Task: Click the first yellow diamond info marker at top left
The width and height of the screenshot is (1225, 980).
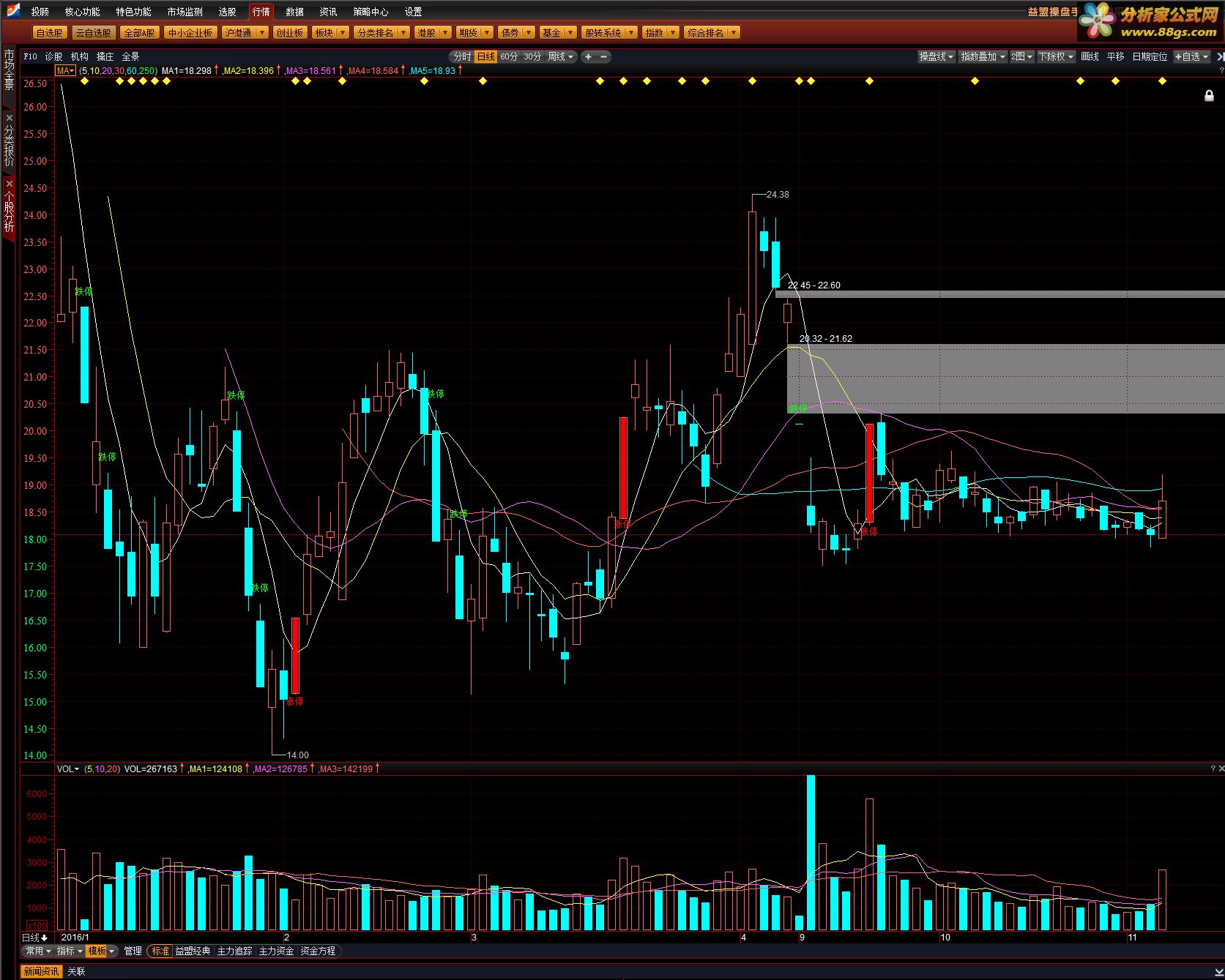Action: [84, 81]
